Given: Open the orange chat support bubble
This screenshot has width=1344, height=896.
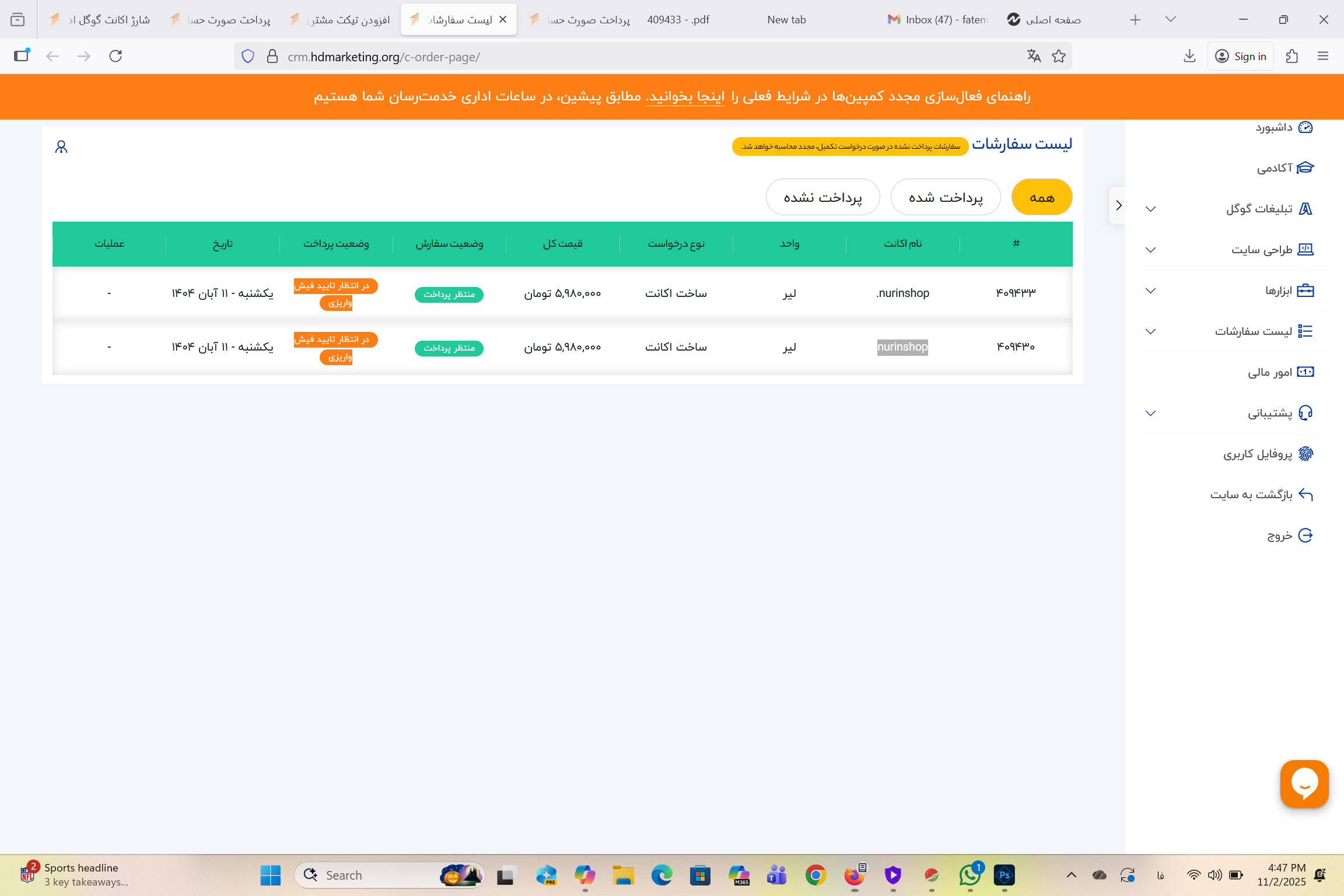Looking at the screenshot, I should [x=1304, y=783].
